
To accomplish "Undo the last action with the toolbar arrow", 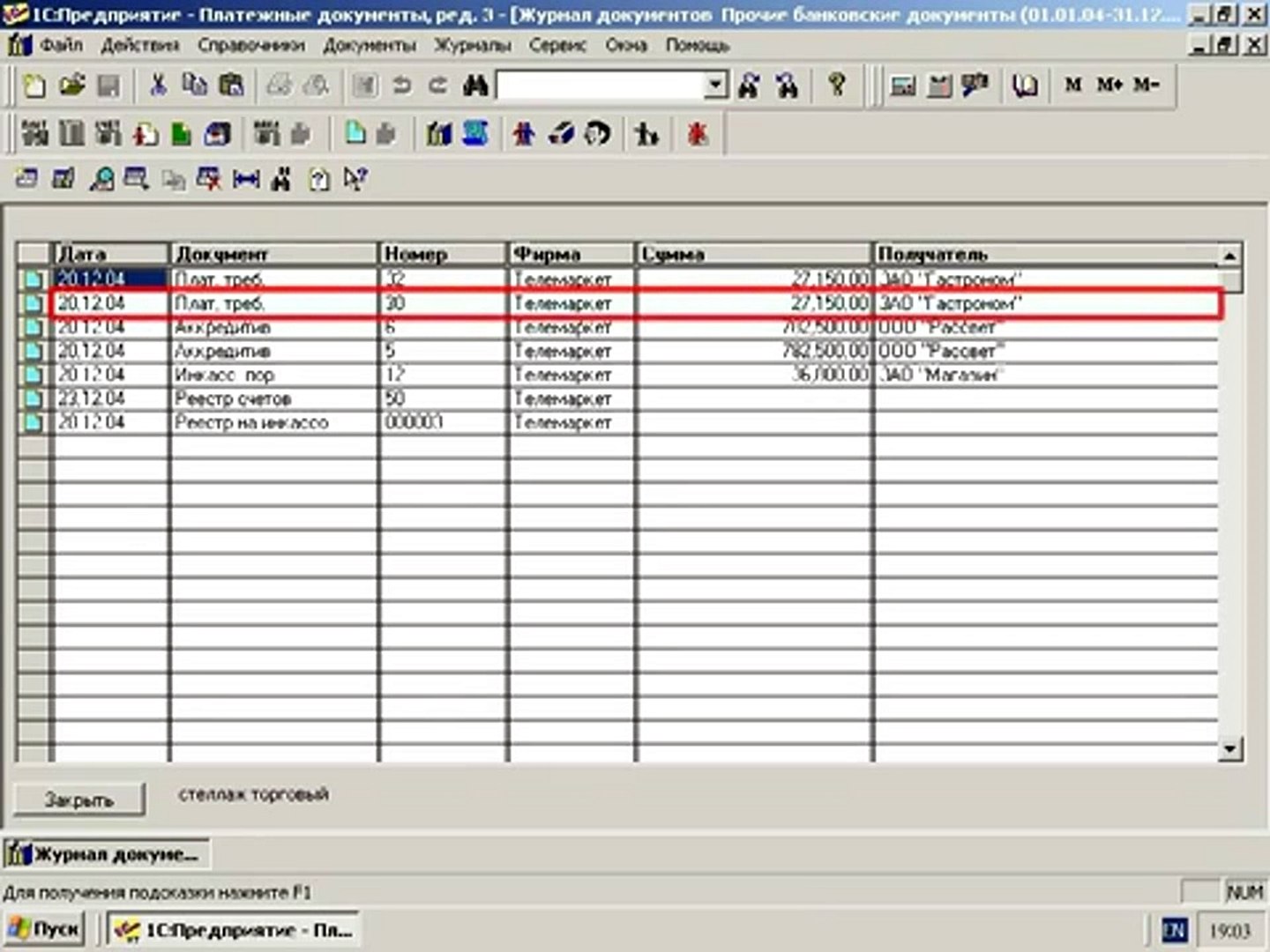I will [x=401, y=86].
